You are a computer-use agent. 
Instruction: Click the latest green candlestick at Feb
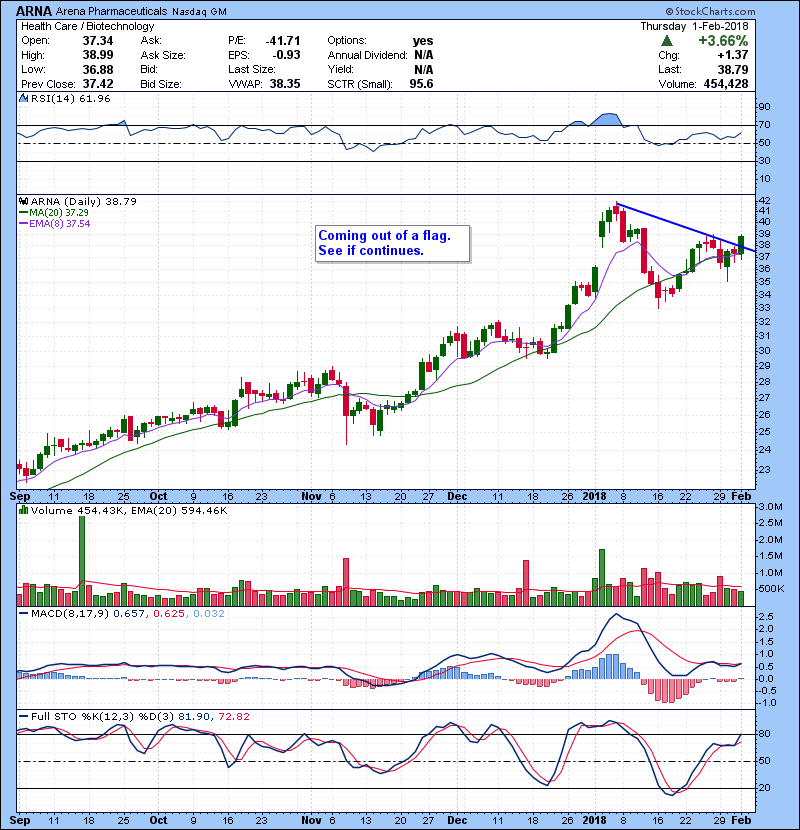tap(741, 245)
